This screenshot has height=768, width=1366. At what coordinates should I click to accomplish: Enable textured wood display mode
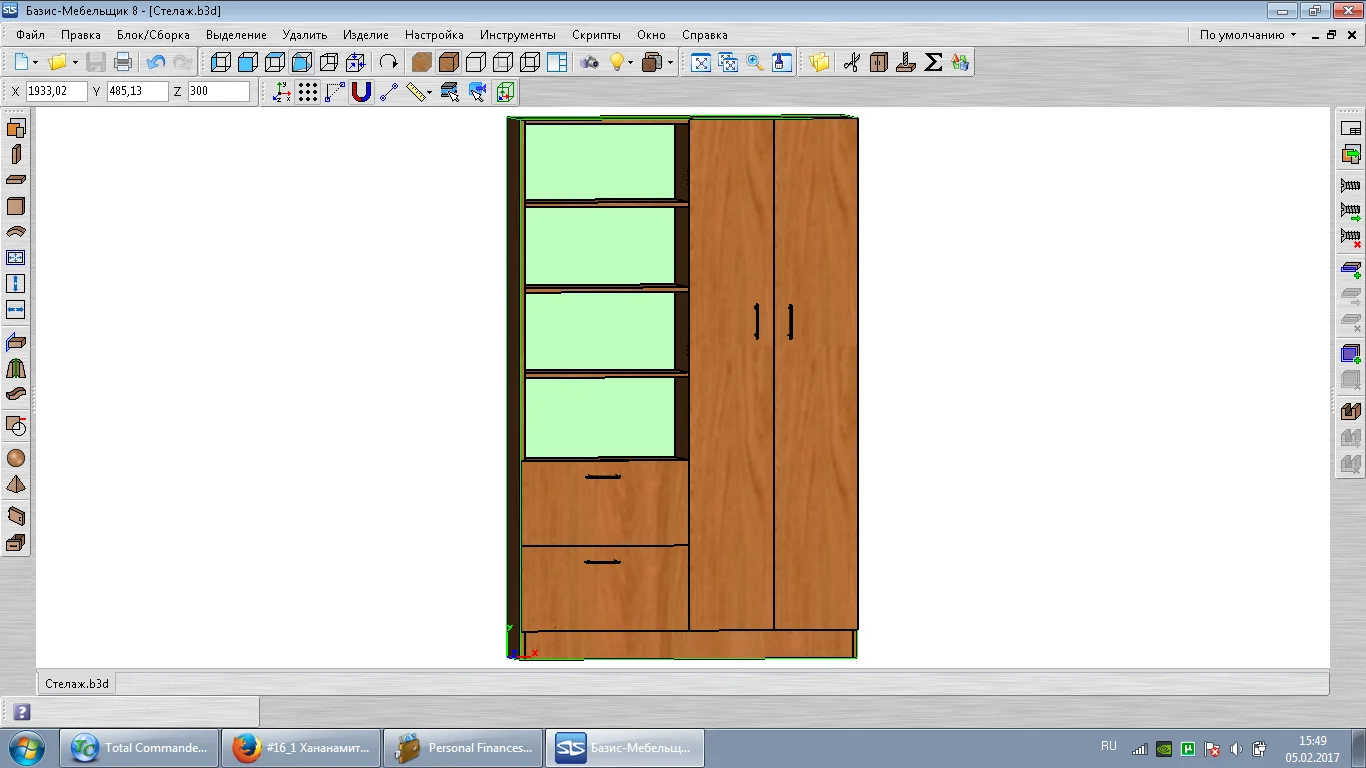click(422, 62)
